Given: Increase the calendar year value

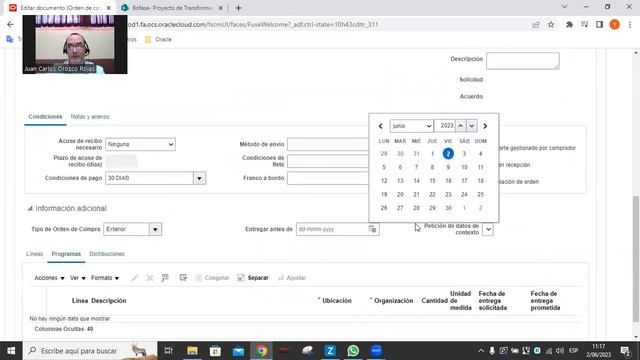Looking at the screenshot, I should pos(461,126).
